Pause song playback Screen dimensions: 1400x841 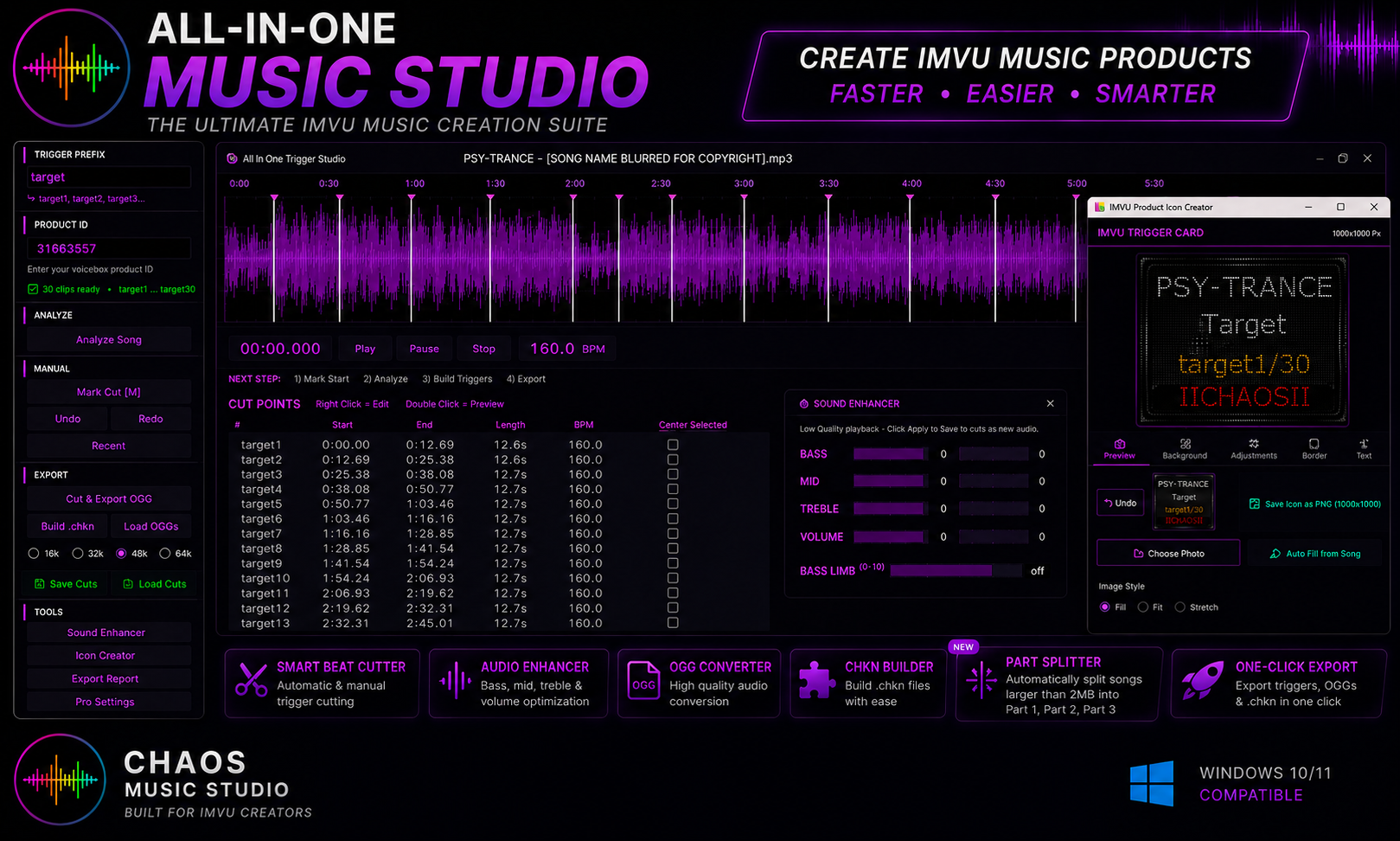click(x=424, y=349)
